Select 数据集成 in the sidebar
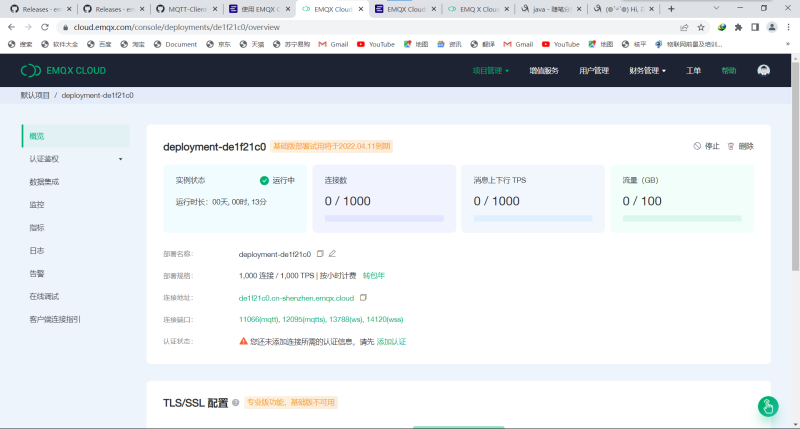Screen dimensions: 800x429 [76, 182]
